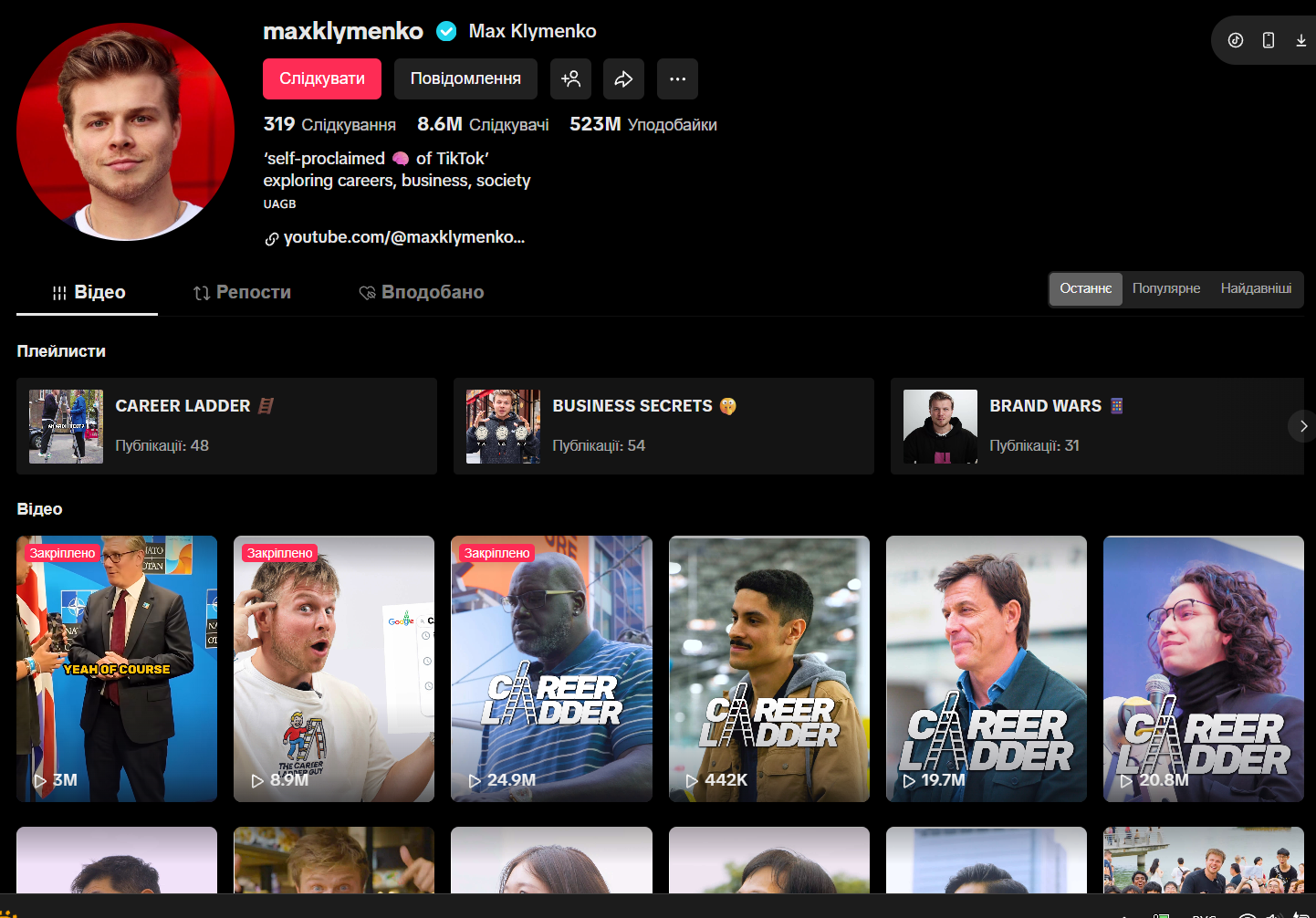Click the blue verified badge

click(446, 32)
